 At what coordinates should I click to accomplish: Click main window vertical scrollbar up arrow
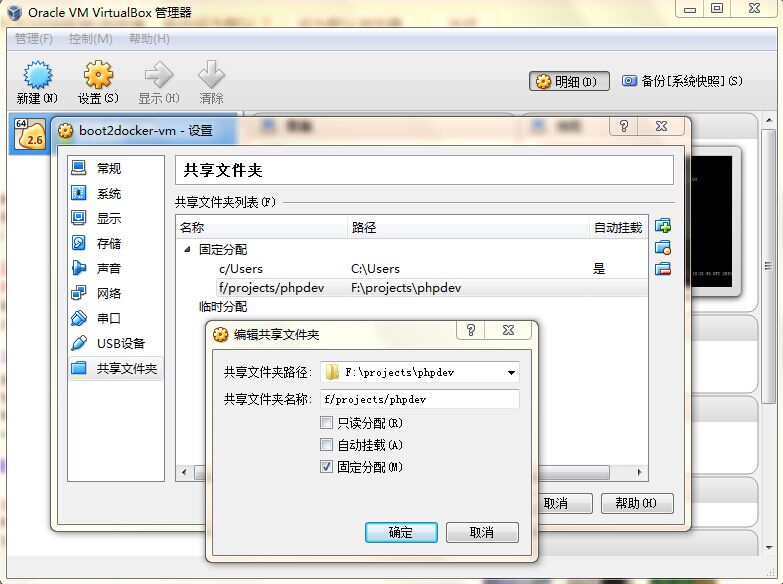[x=769, y=120]
